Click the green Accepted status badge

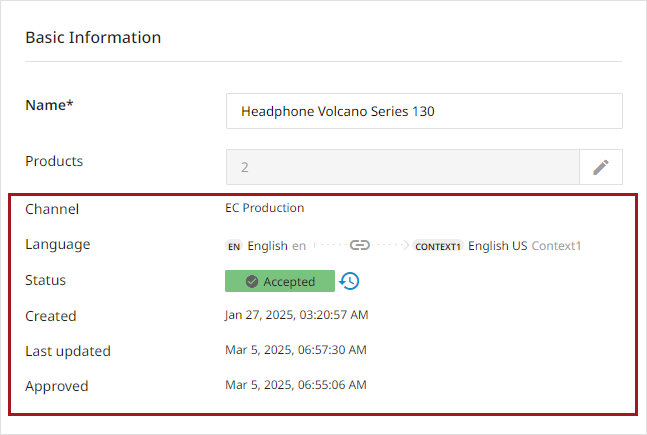point(280,282)
